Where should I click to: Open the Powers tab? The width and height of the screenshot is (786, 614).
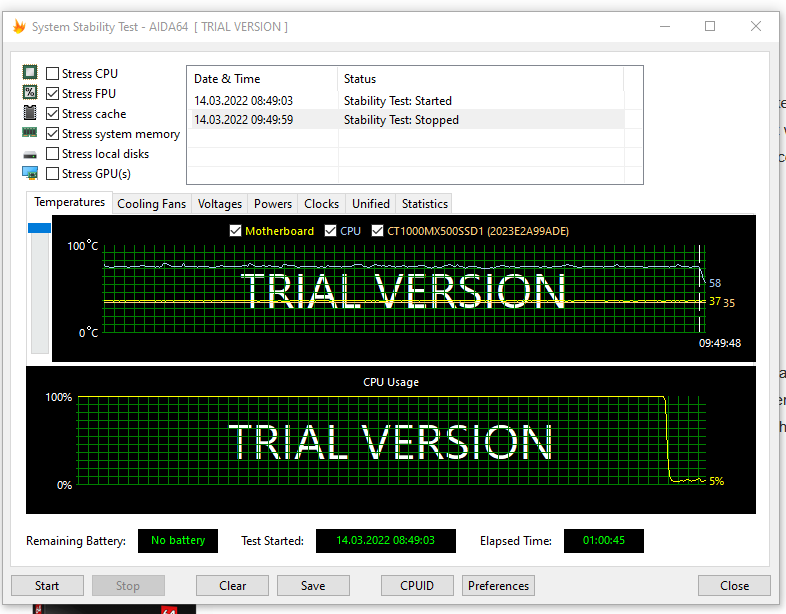273,204
